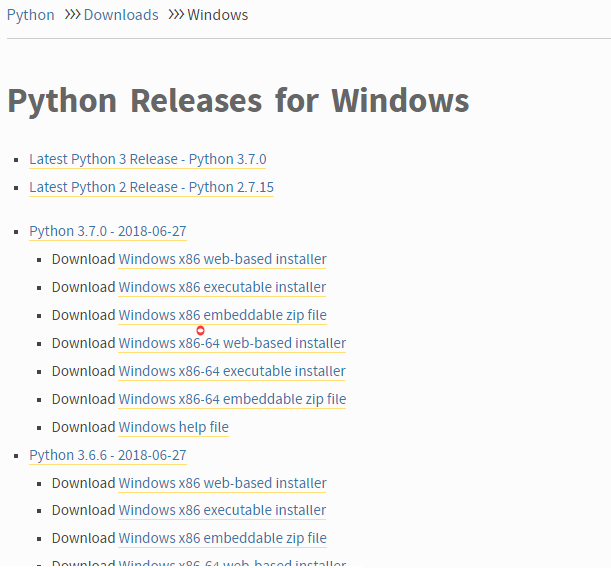Viewport: 611px width, 568px height.
Task: Click the Windows breadcrumb text
Action: pos(217,15)
